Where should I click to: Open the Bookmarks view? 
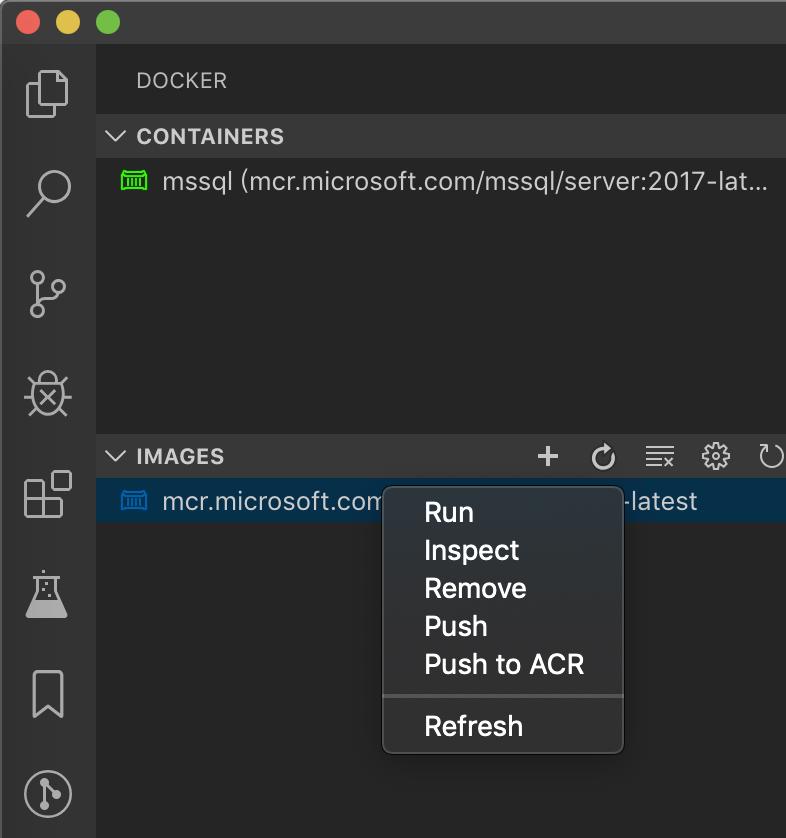(x=48, y=694)
